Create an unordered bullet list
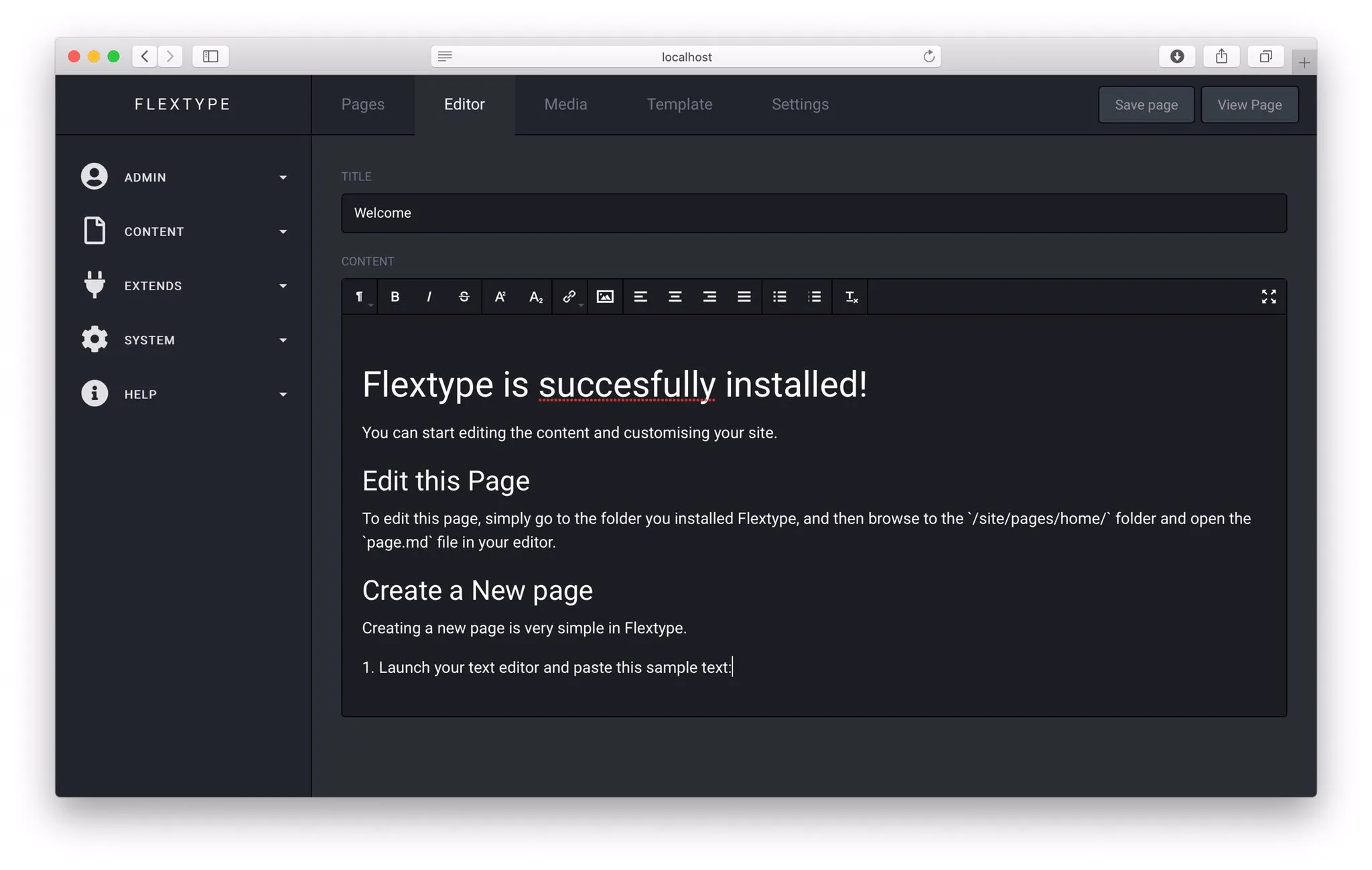Image resolution: width=1372 pixels, height=870 pixels. point(779,296)
